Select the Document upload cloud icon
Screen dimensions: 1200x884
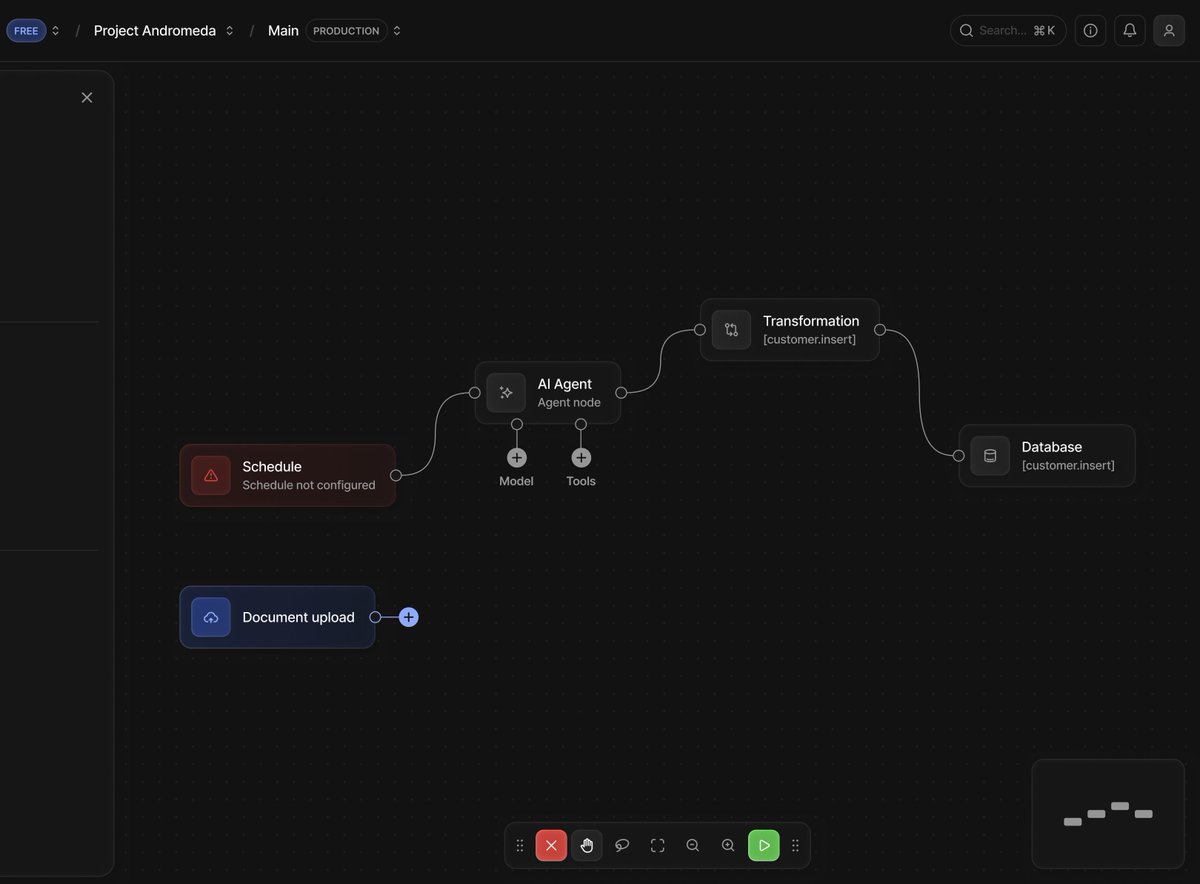(x=211, y=617)
